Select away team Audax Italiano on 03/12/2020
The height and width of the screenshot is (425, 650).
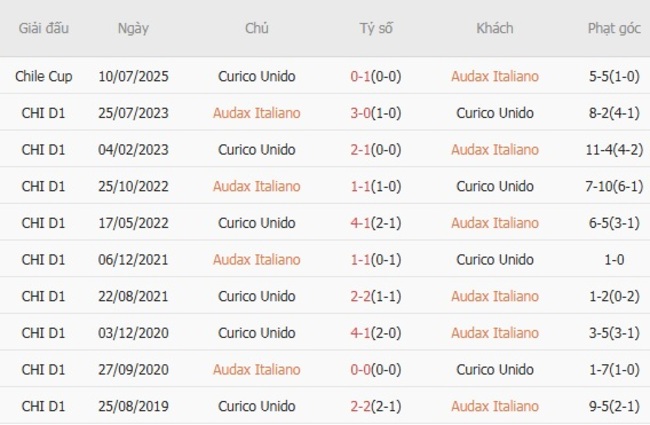(494, 333)
